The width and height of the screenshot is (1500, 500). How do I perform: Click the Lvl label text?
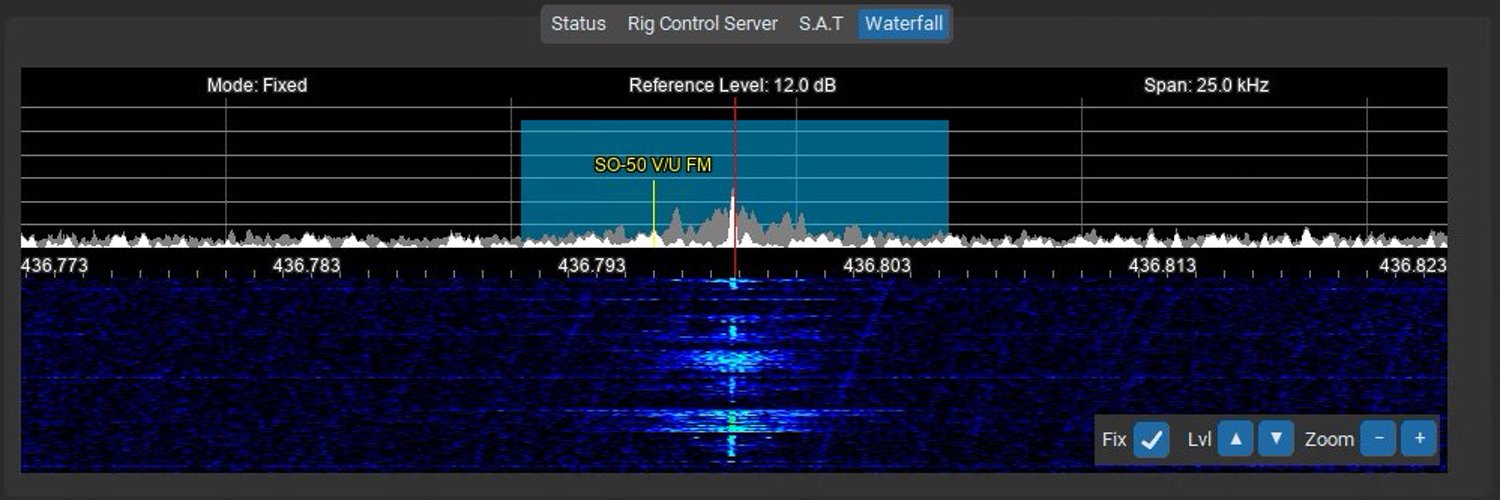[x=1200, y=439]
